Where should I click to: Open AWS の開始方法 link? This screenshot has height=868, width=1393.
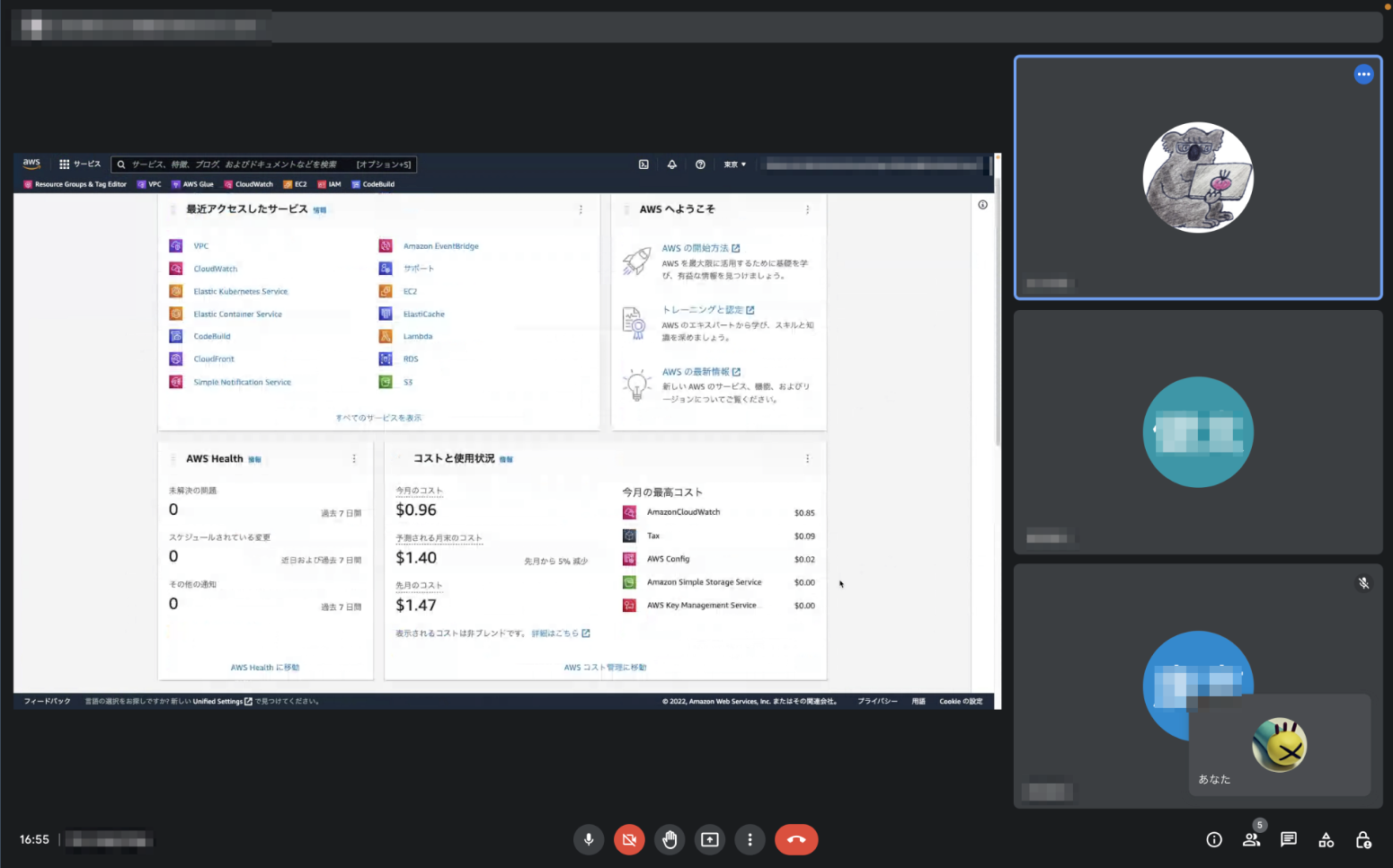coord(701,248)
